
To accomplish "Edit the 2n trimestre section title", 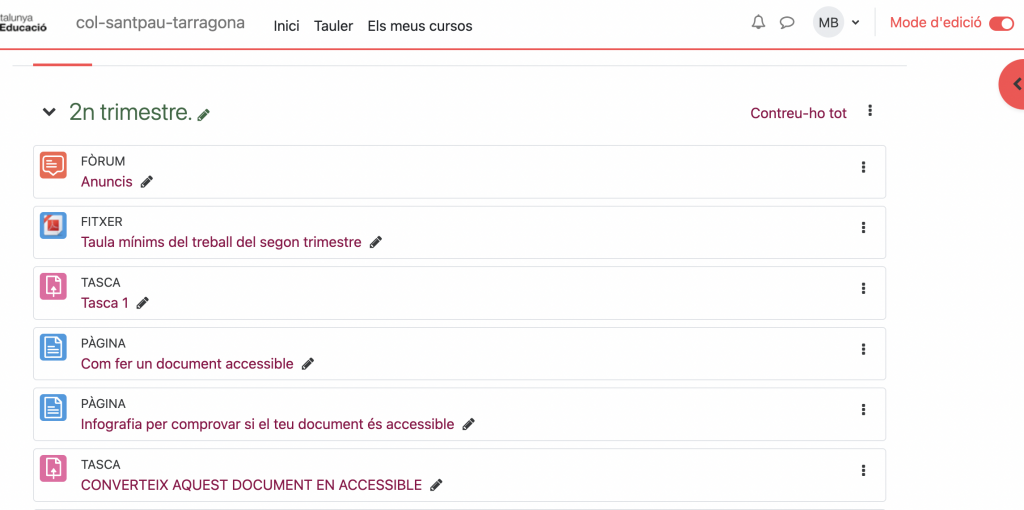I will pos(204,115).
